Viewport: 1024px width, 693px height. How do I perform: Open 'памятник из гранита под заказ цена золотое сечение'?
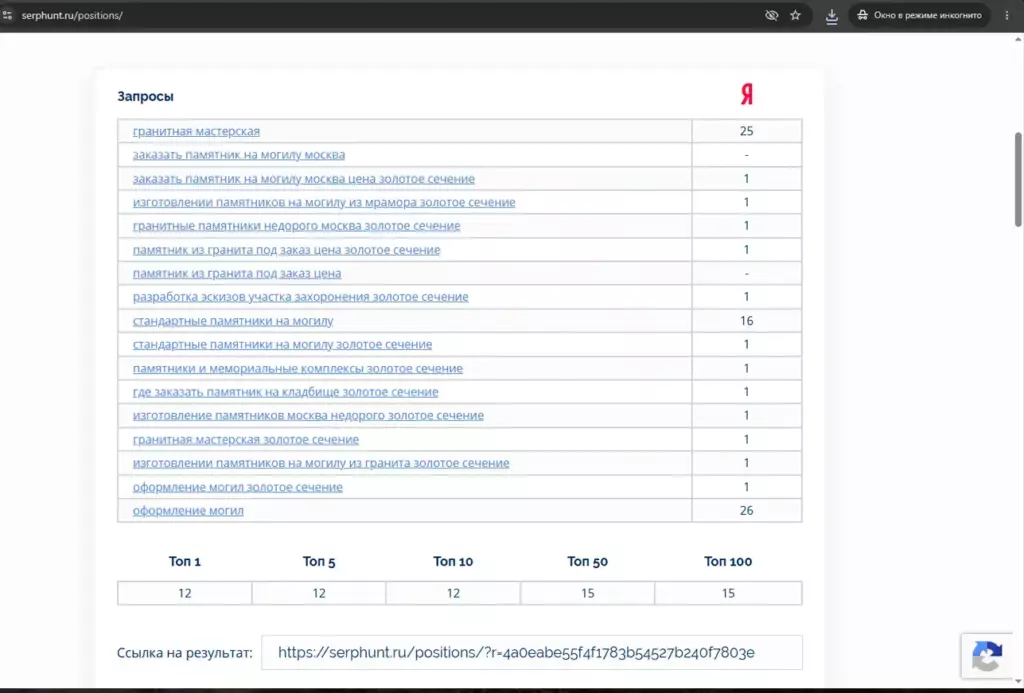[286, 250]
